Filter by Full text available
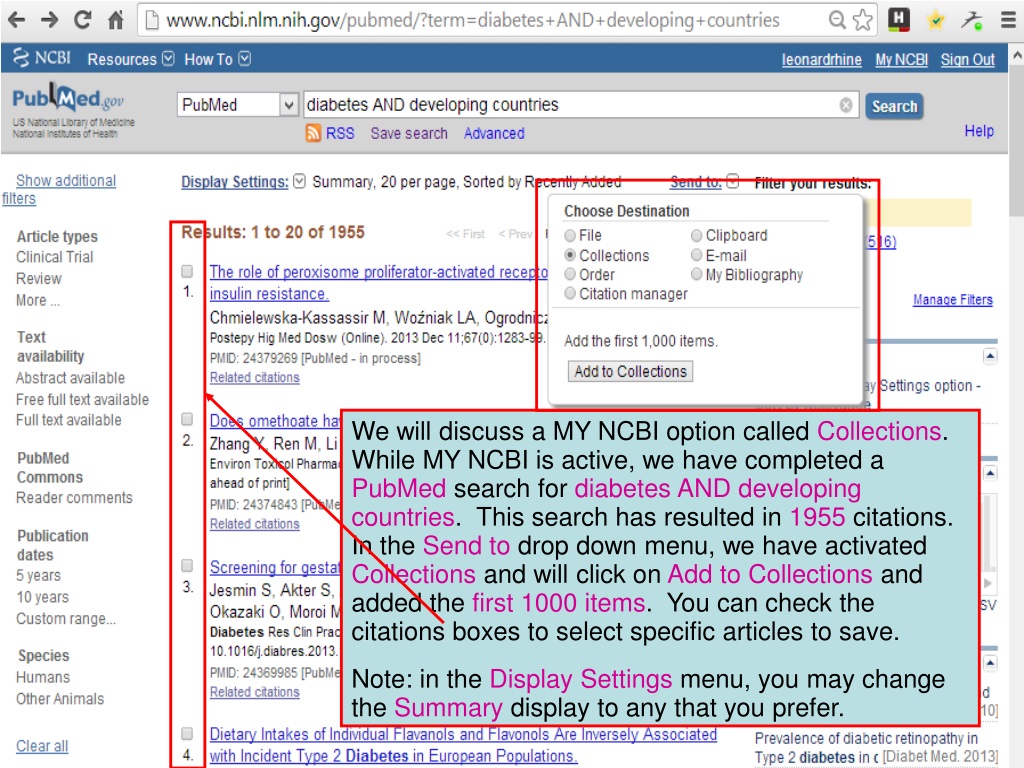 (69, 420)
